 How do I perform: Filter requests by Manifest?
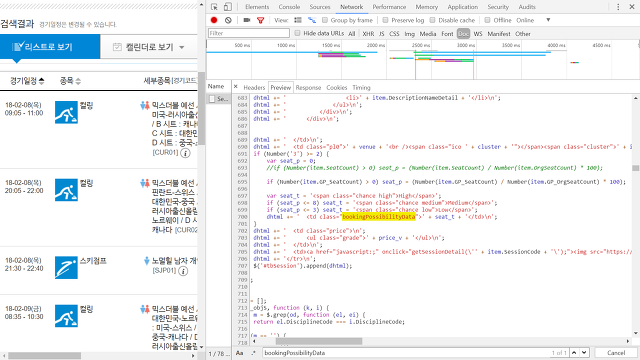click(499, 34)
